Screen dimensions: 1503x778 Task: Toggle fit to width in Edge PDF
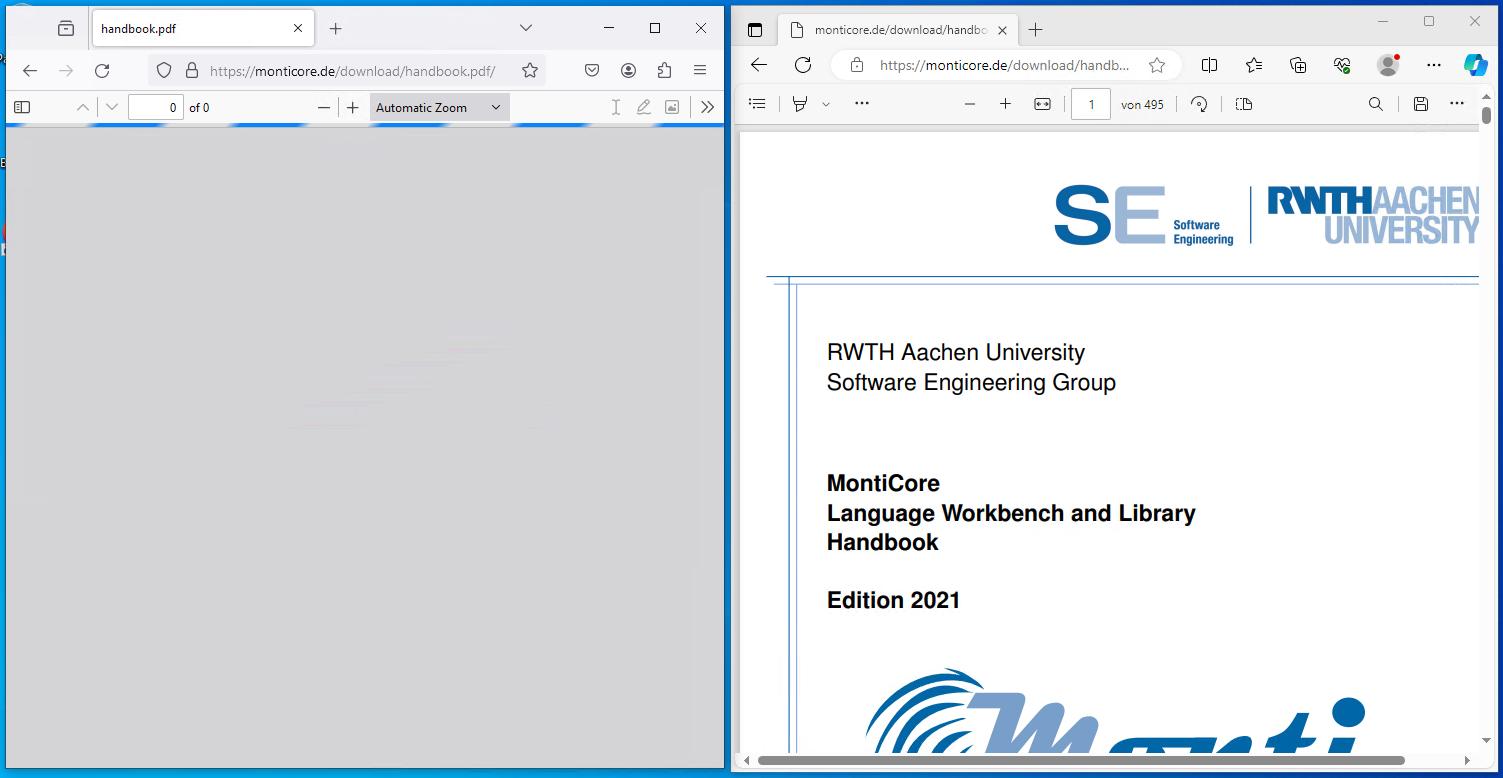coord(1042,104)
